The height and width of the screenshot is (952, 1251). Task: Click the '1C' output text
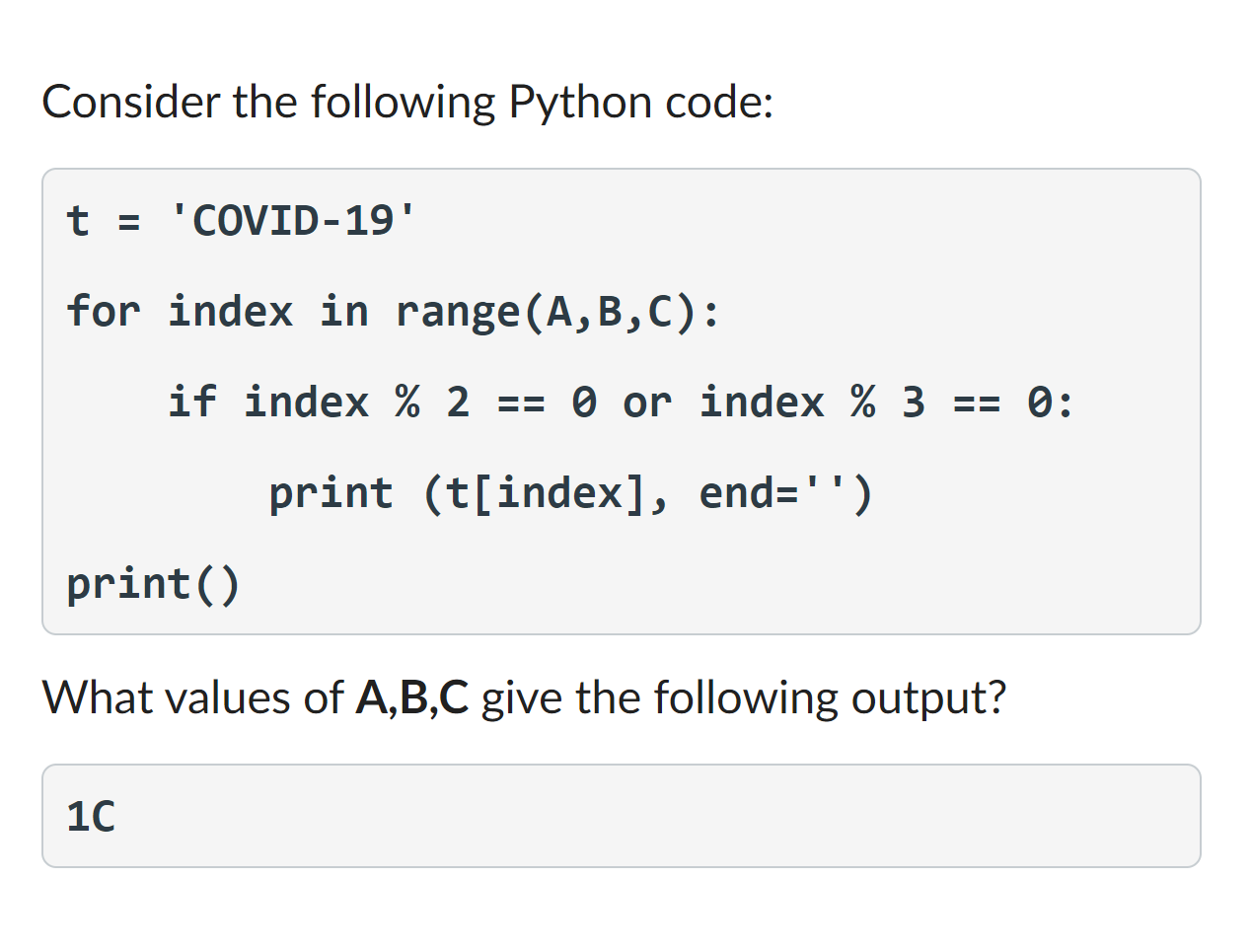pyautogui.click(x=91, y=816)
